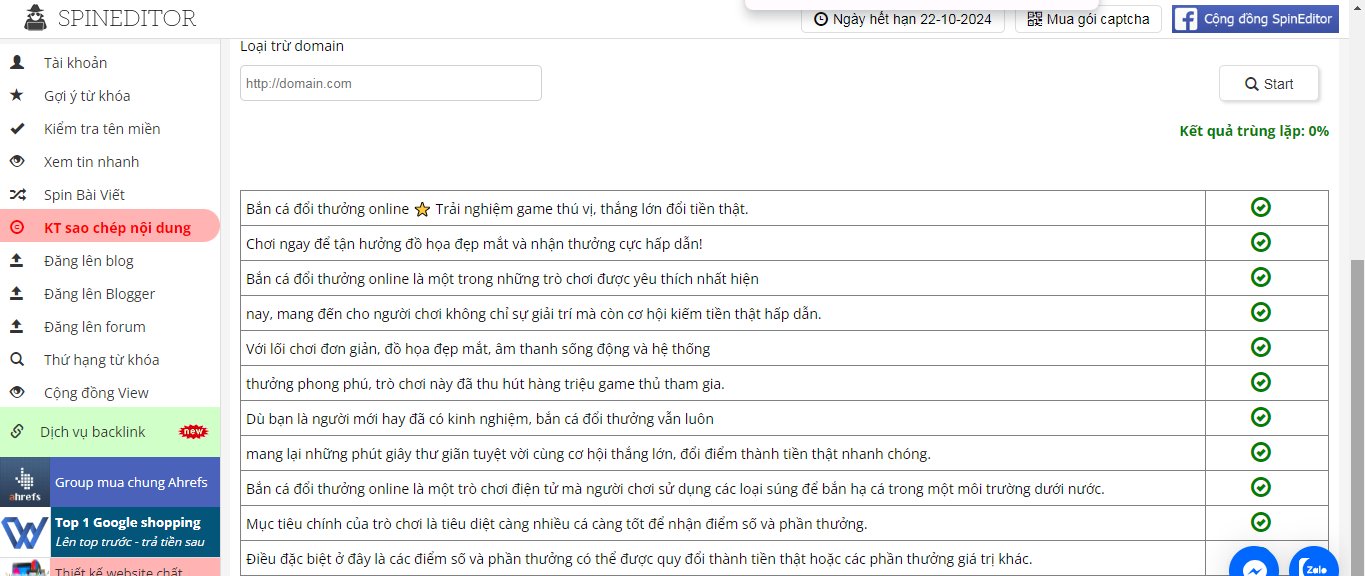The height and width of the screenshot is (576, 1365).
Task: Click the Mua gói captcha button
Action: point(1089,19)
